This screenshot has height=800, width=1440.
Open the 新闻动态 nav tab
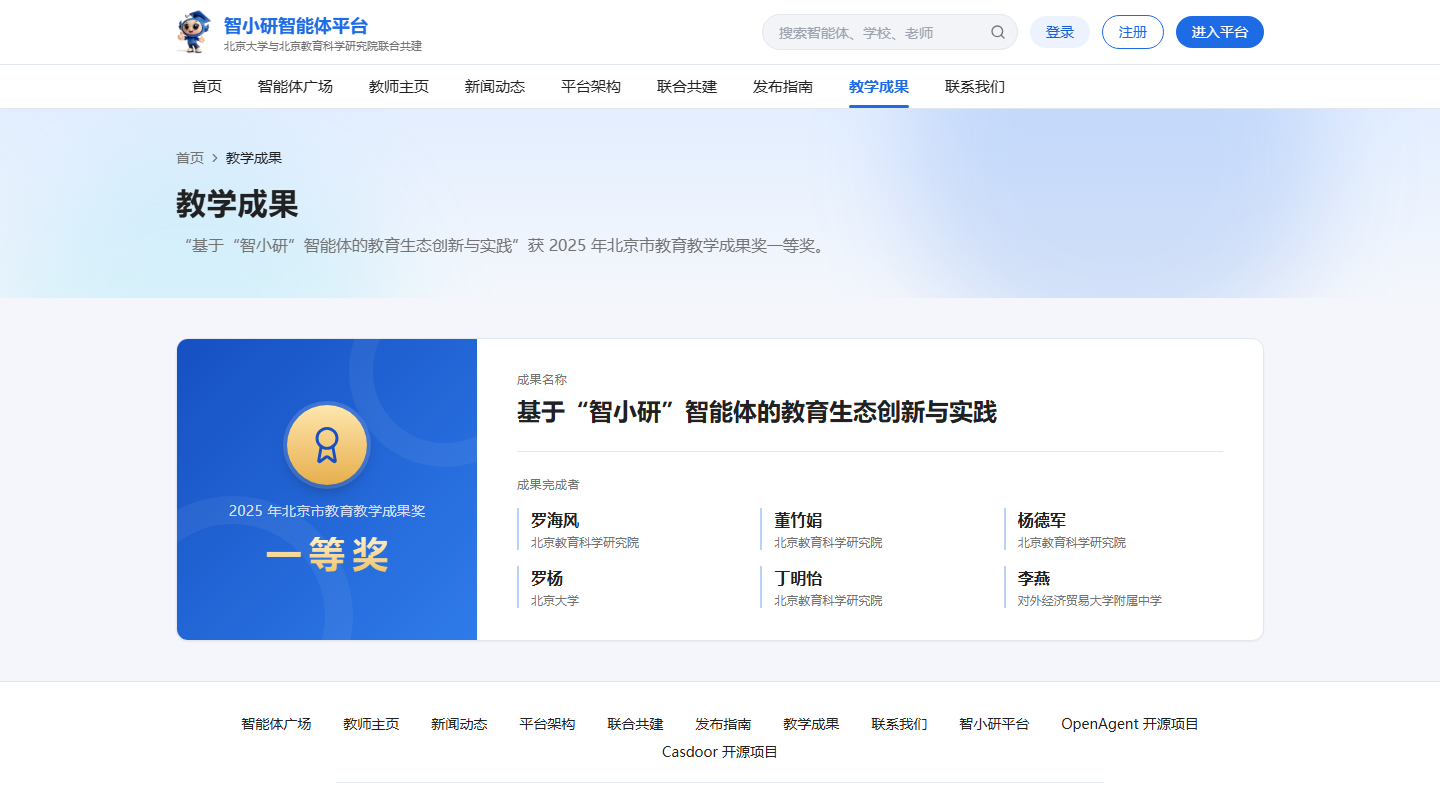point(495,87)
